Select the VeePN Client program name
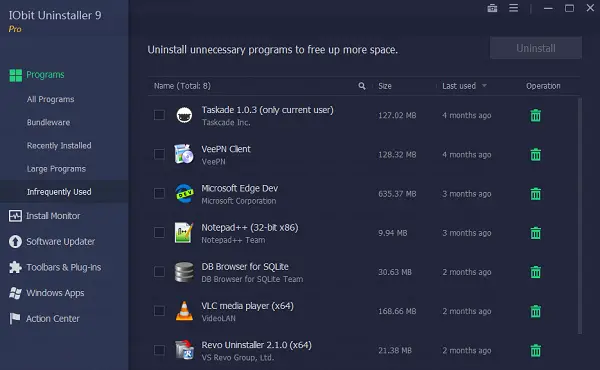The image size is (600, 370). 226,149
